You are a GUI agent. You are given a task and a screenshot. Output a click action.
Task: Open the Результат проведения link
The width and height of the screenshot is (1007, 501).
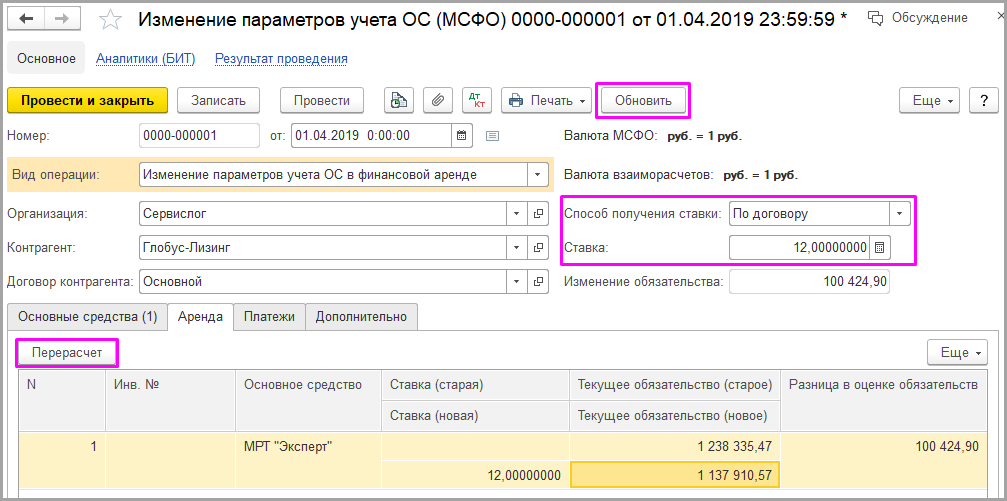(x=281, y=59)
